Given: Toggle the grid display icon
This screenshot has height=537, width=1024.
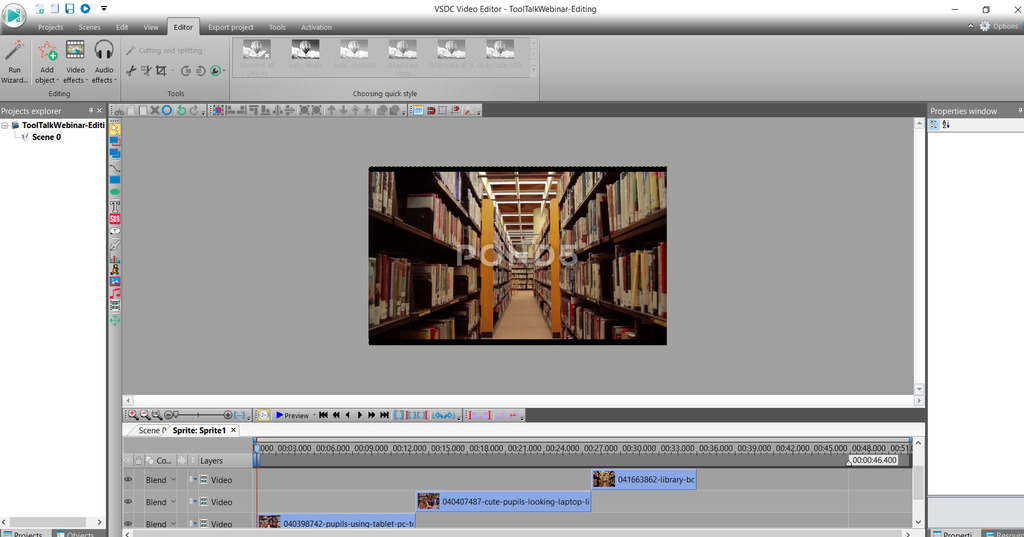Looking at the screenshot, I should [x=419, y=110].
